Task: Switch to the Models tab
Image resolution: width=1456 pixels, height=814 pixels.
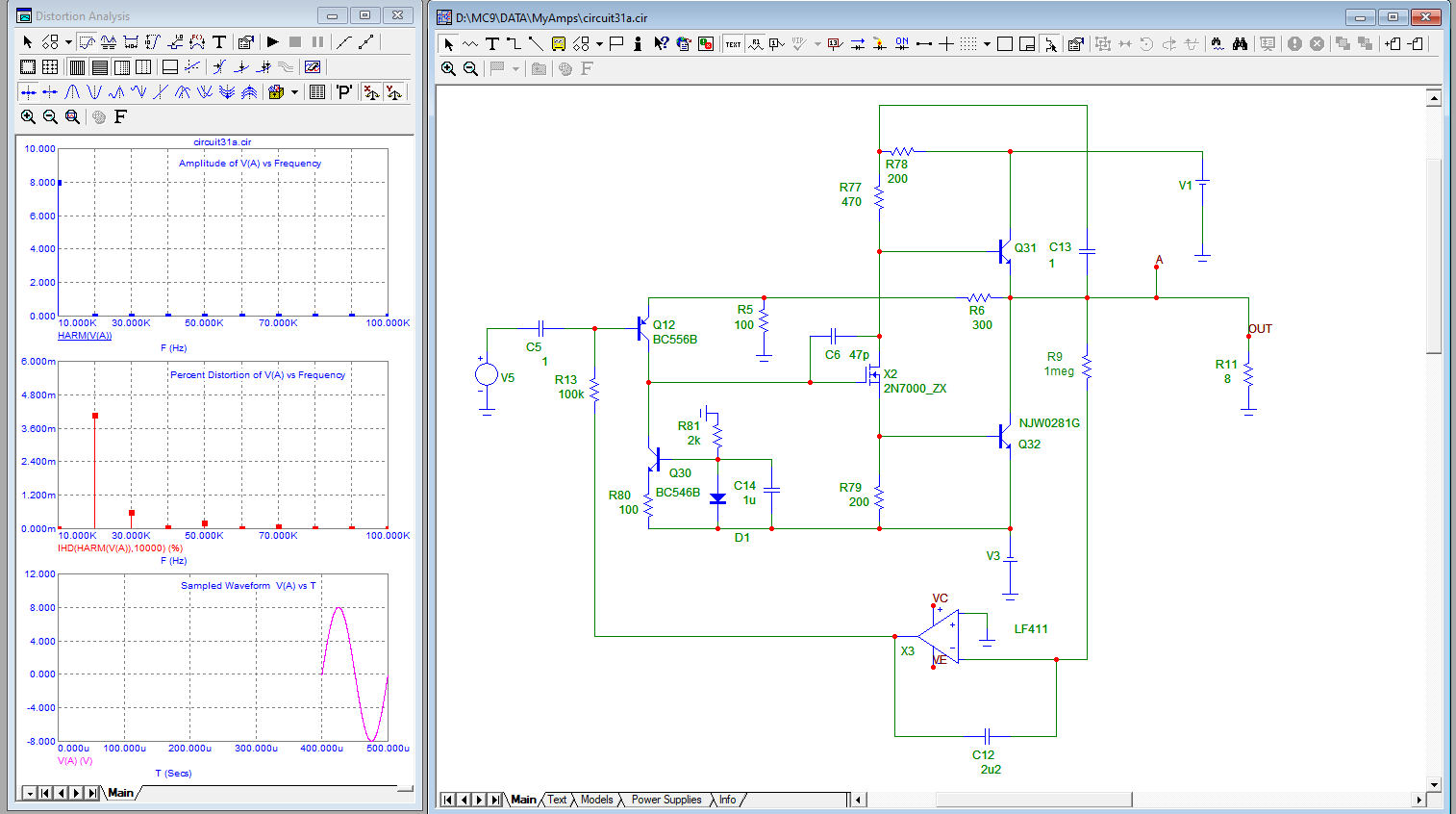Action: [x=596, y=800]
